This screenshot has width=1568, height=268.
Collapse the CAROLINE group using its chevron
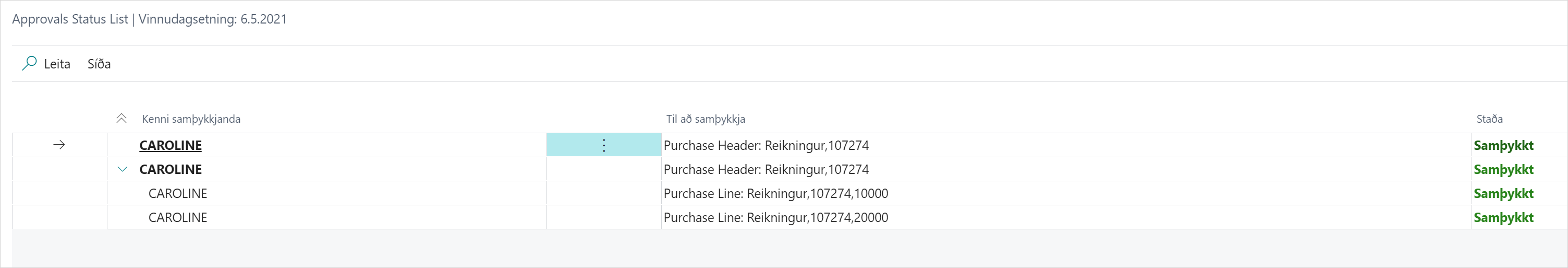pyautogui.click(x=123, y=170)
